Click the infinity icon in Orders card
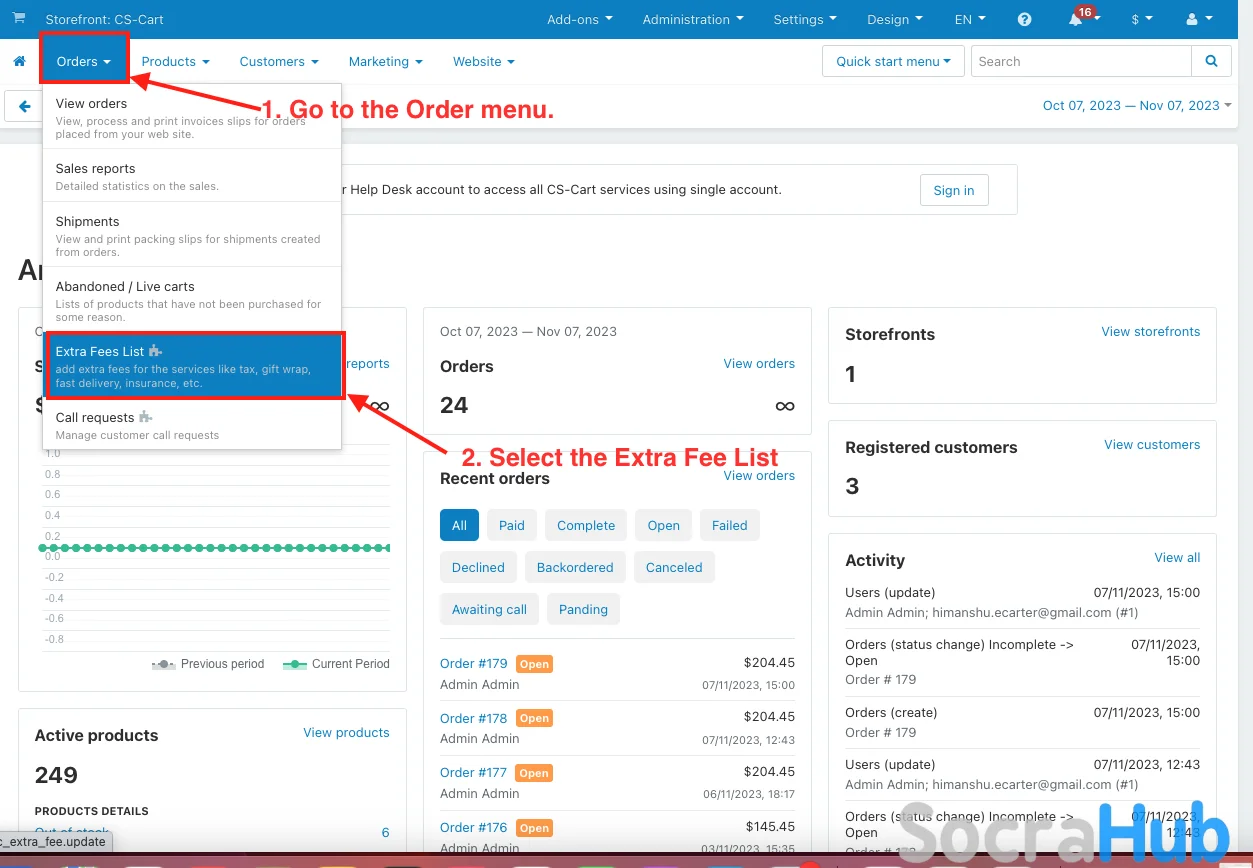1253x868 pixels. click(x=785, y=405)
